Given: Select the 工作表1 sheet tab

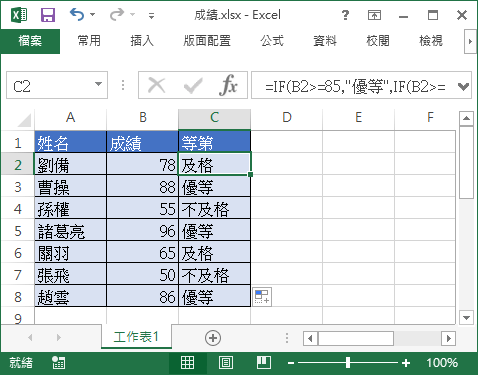Looking at the screenshot, I should 136,337.
